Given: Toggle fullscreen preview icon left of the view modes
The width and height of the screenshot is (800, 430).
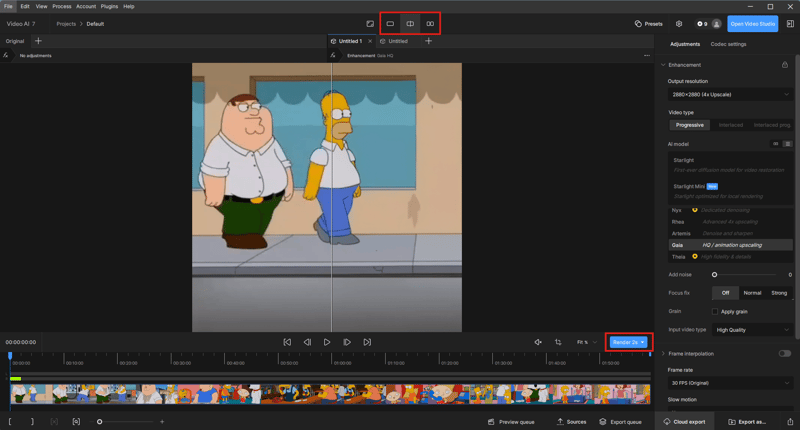Looking at the screenshot, I should click(x=370, y=23).
